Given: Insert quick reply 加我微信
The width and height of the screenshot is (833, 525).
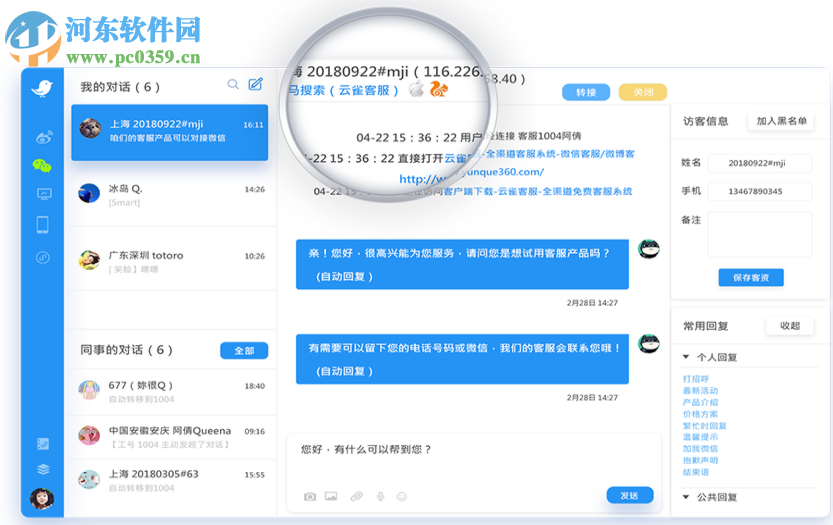Looking at the screenshot, I should coord(700,448).
